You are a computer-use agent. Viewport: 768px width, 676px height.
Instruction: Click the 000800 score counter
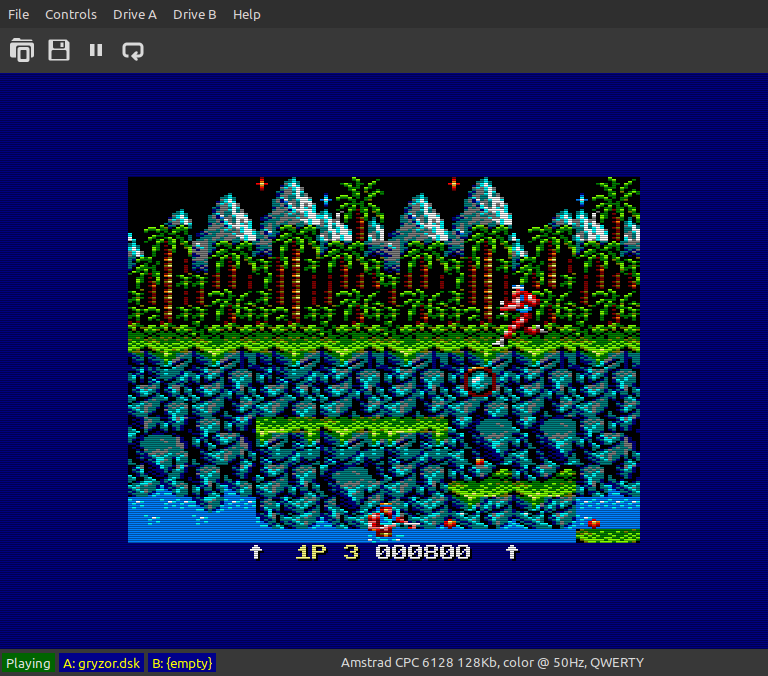pyautogui.click(x=423, y=552)
